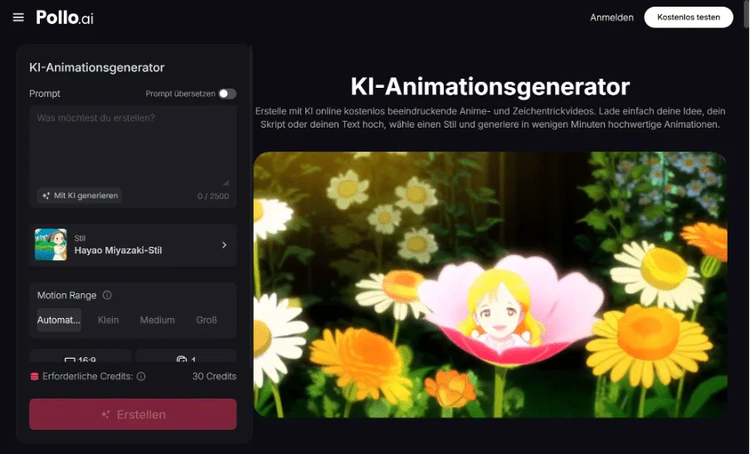Image resolution: width=750 pixels, height=454 pixels.
Task: Select the Groß motion range option
Action: 207,320
